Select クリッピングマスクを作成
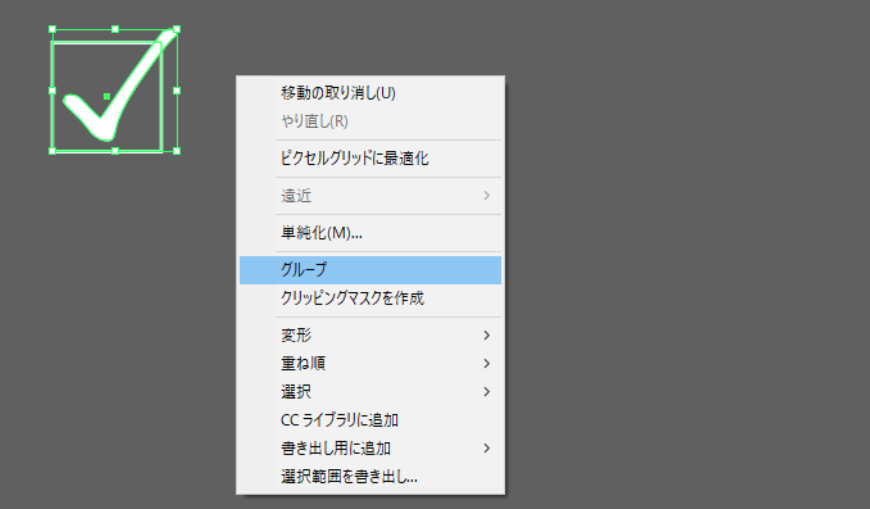 (x=370, y=298)
